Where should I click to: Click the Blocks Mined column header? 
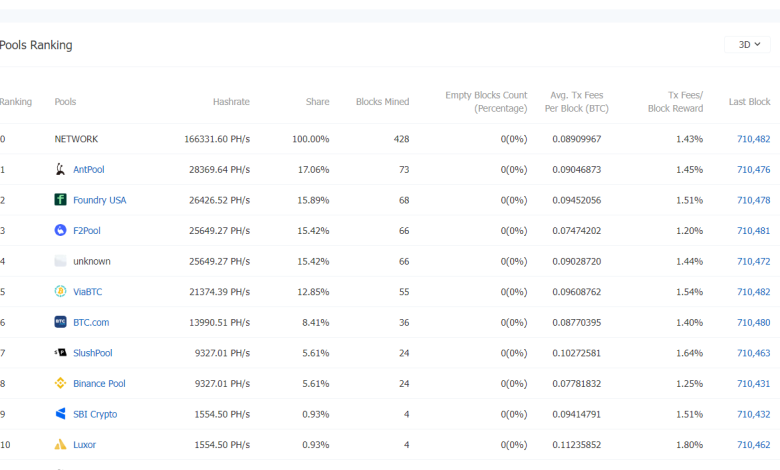(382, 102)
